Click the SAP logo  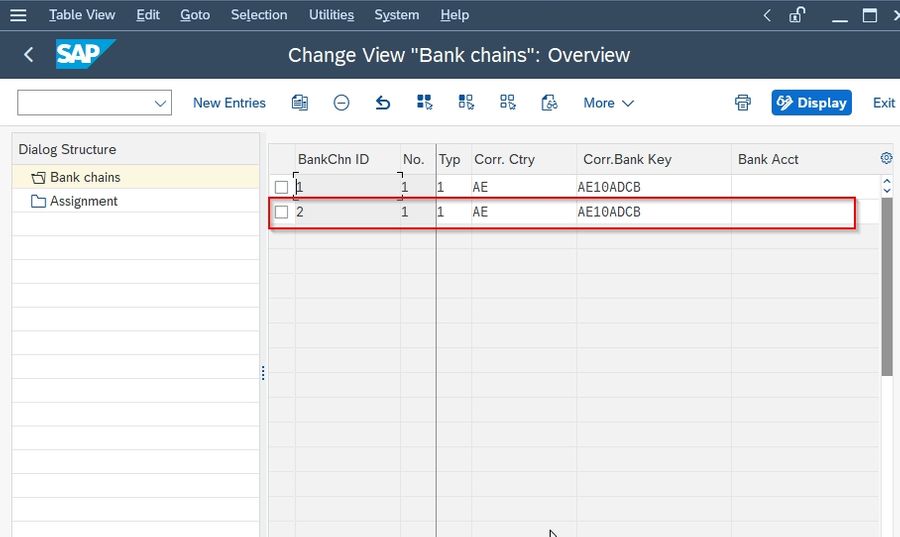point(85,54)
